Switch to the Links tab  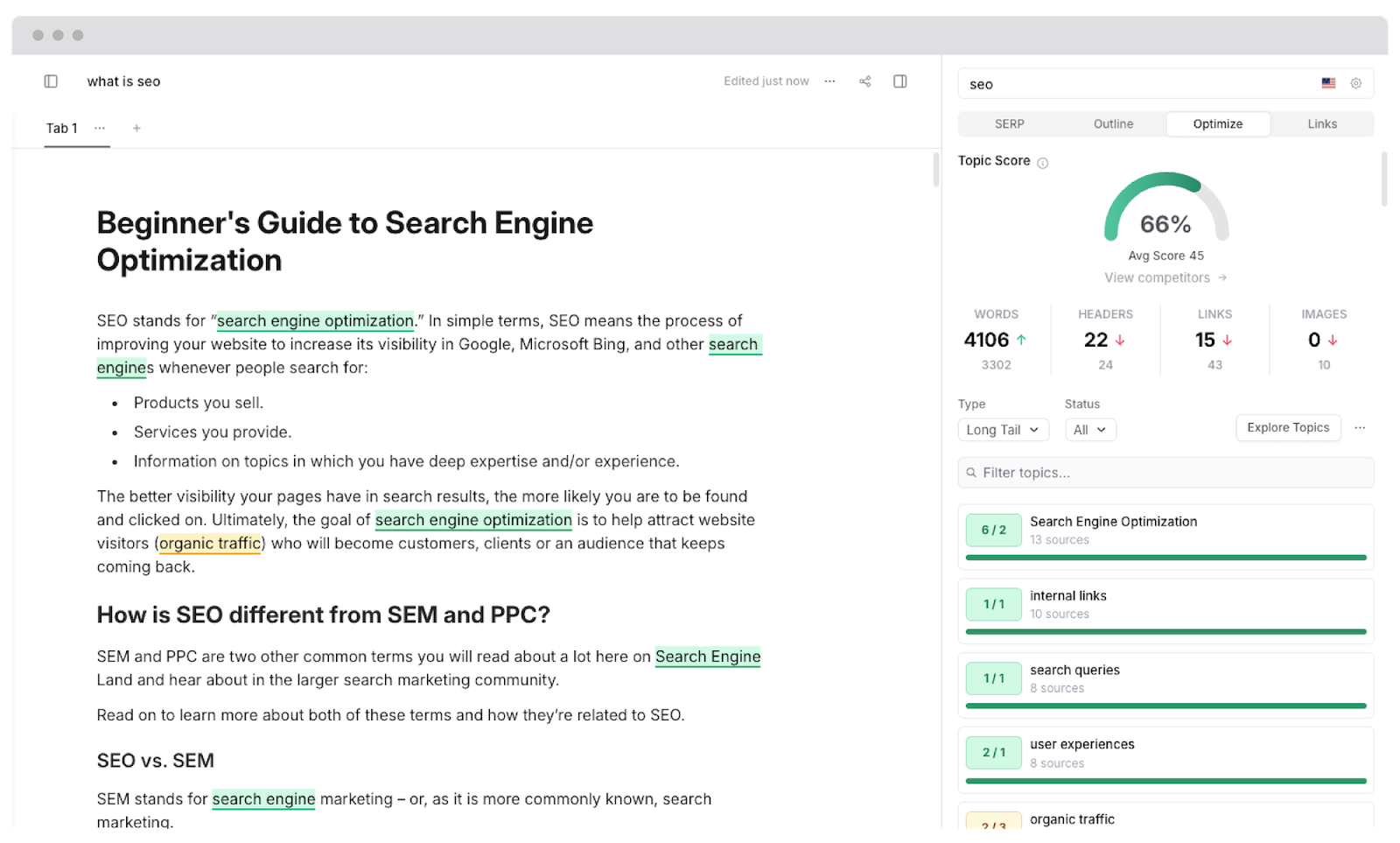point(1322,123)
